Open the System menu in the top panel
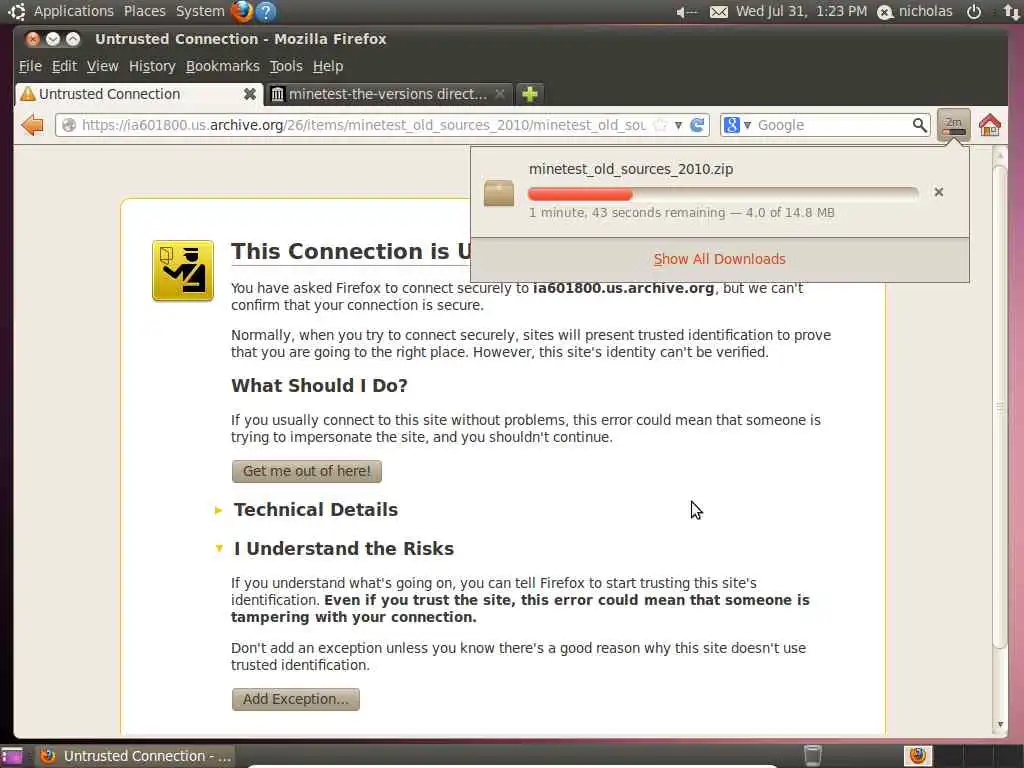This screenshot has height=768, width=1024. point(200,11)
